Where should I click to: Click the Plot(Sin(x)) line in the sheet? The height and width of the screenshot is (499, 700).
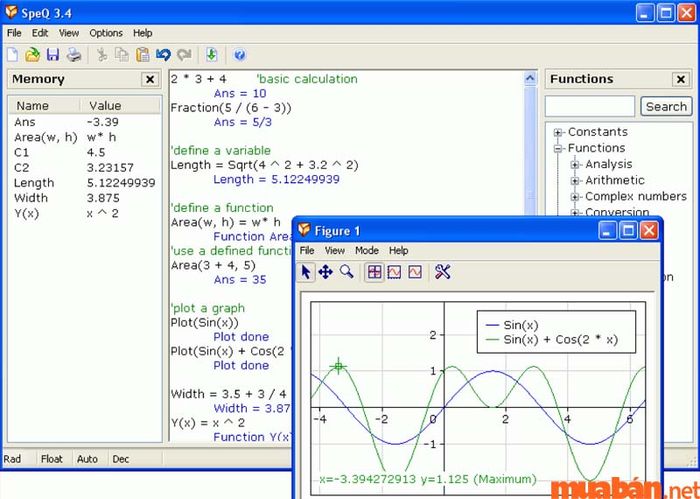204,322
